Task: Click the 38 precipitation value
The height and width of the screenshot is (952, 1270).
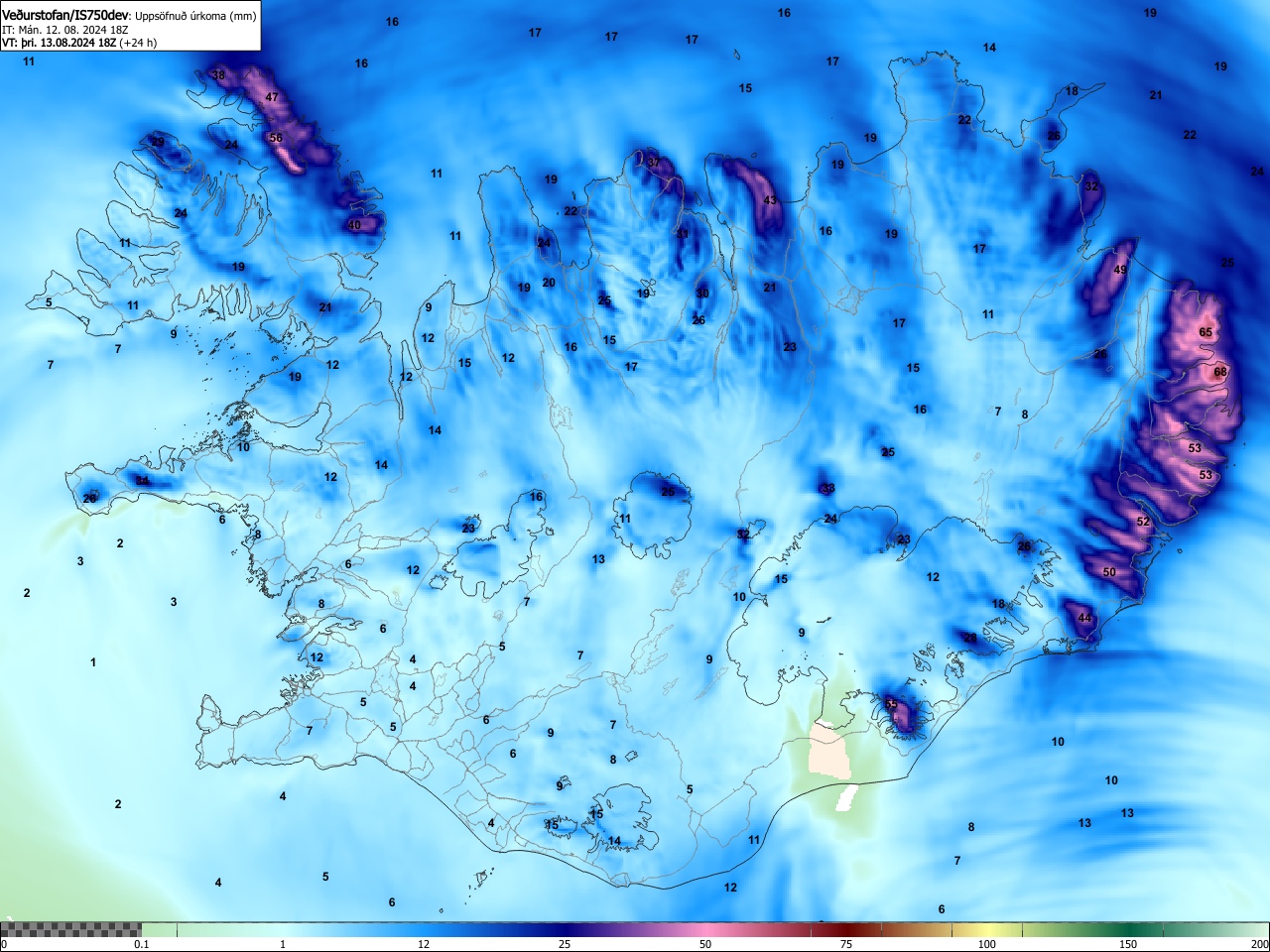Action: (x=218, y=75)
